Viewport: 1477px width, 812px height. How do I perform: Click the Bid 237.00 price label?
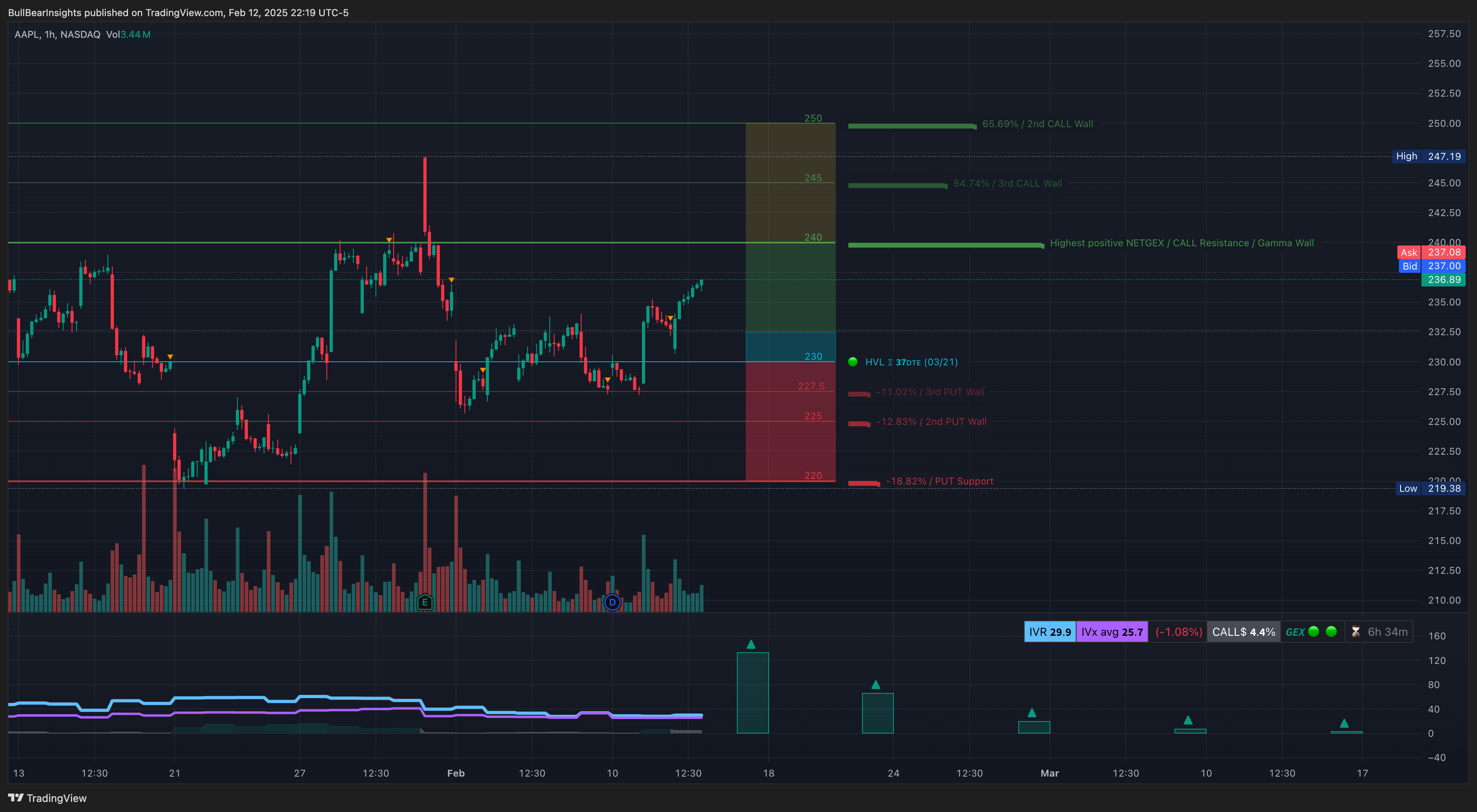pyautogui.click(x=1432, y=266)
